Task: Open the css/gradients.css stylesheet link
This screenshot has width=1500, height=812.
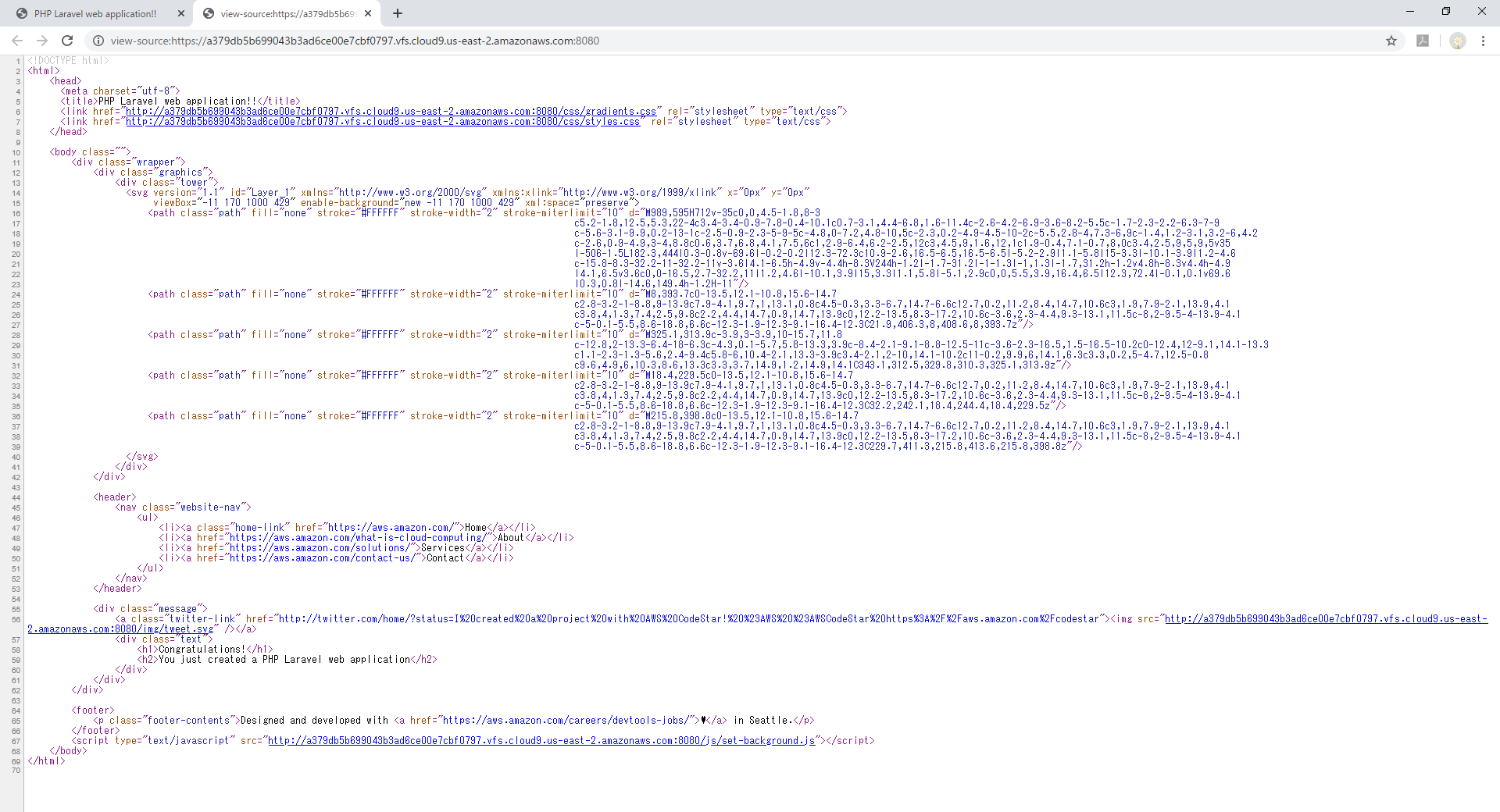Action: tap(391, 112)
